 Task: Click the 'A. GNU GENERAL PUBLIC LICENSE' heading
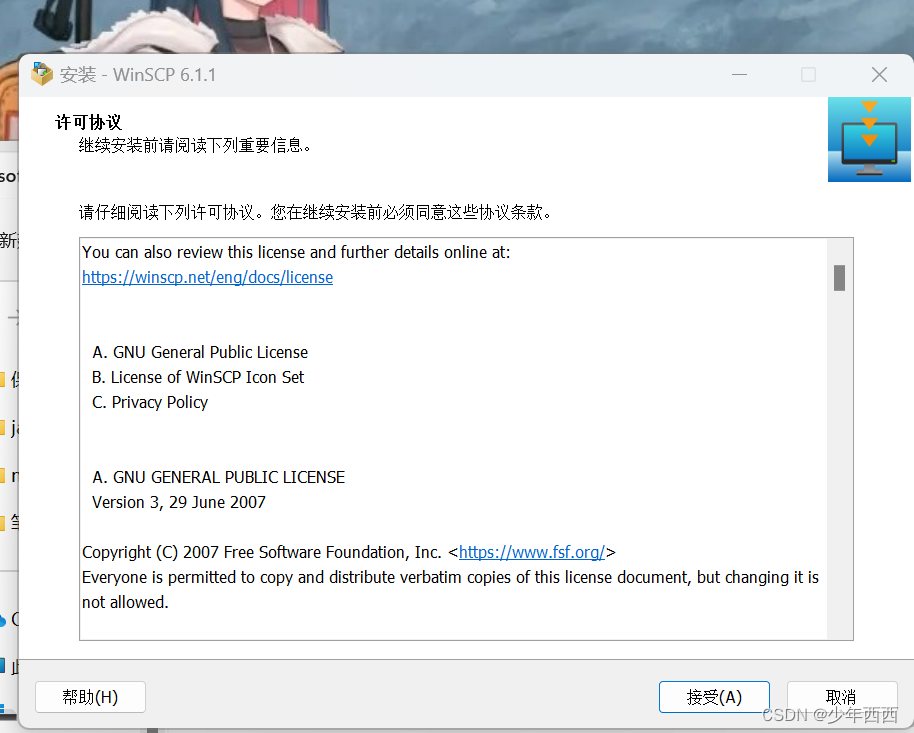pos(219,477)
